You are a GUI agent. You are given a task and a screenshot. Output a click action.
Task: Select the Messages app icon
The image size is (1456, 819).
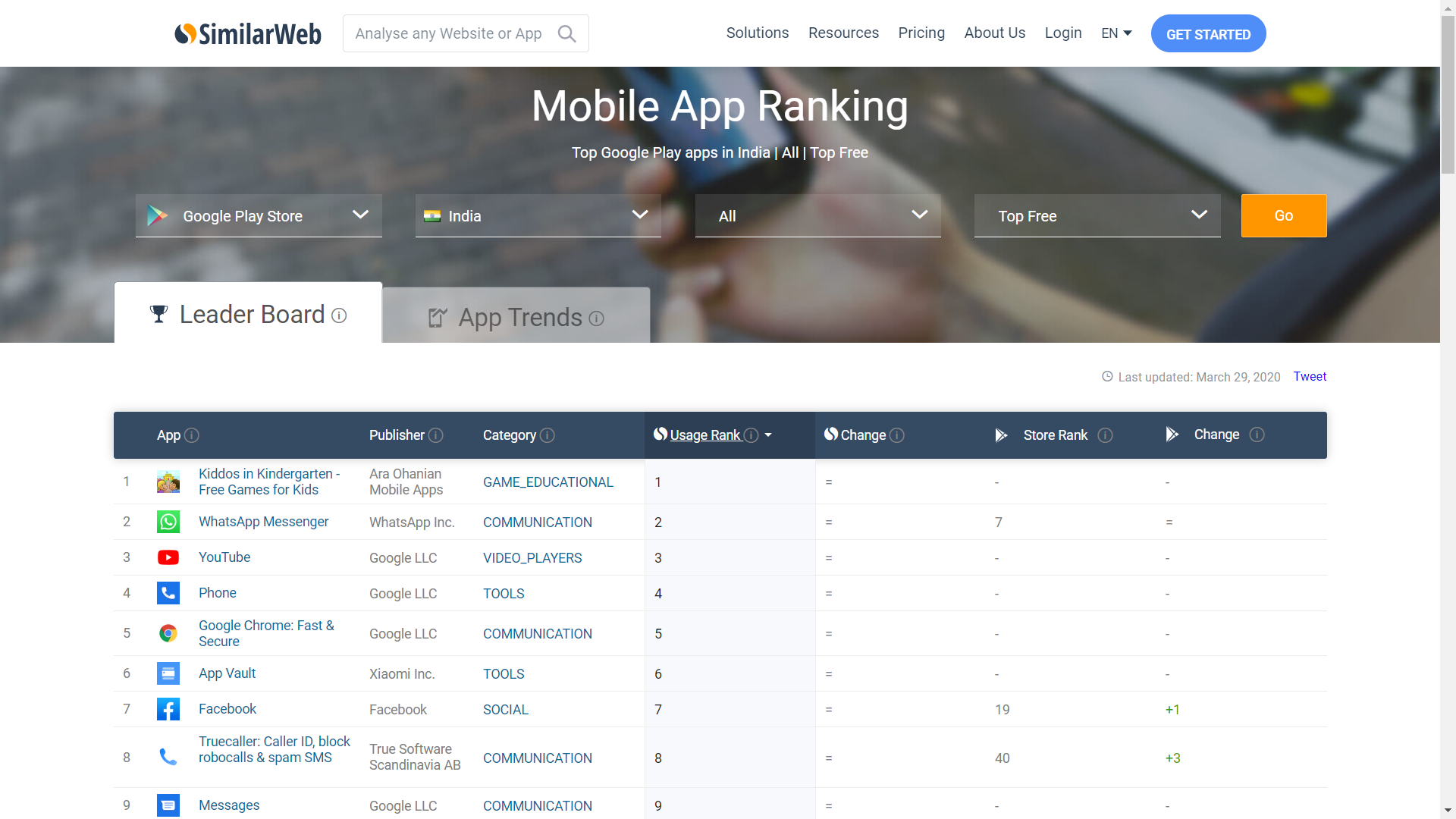pyautogui.click(x=168, y=805)
